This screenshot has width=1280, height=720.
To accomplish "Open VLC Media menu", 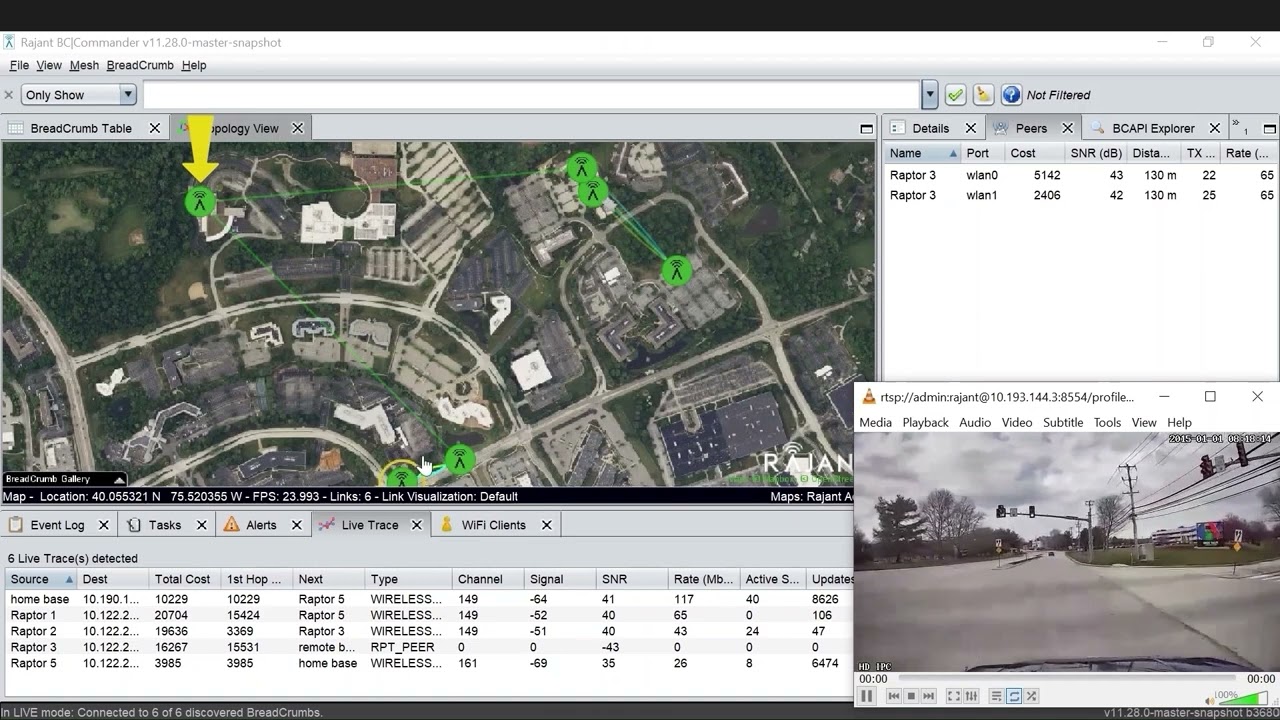I will coord(875,422).
